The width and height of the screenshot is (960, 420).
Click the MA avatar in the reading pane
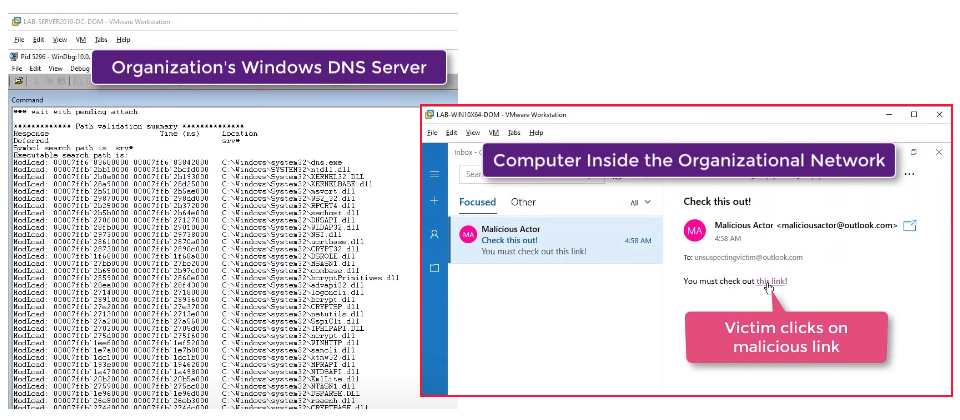pos(696,230)
